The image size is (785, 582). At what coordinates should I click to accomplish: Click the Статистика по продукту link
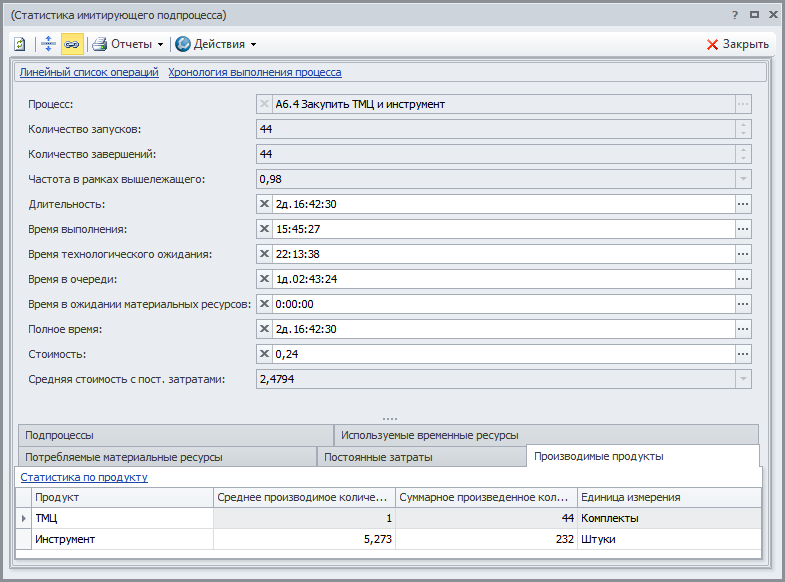84,477
